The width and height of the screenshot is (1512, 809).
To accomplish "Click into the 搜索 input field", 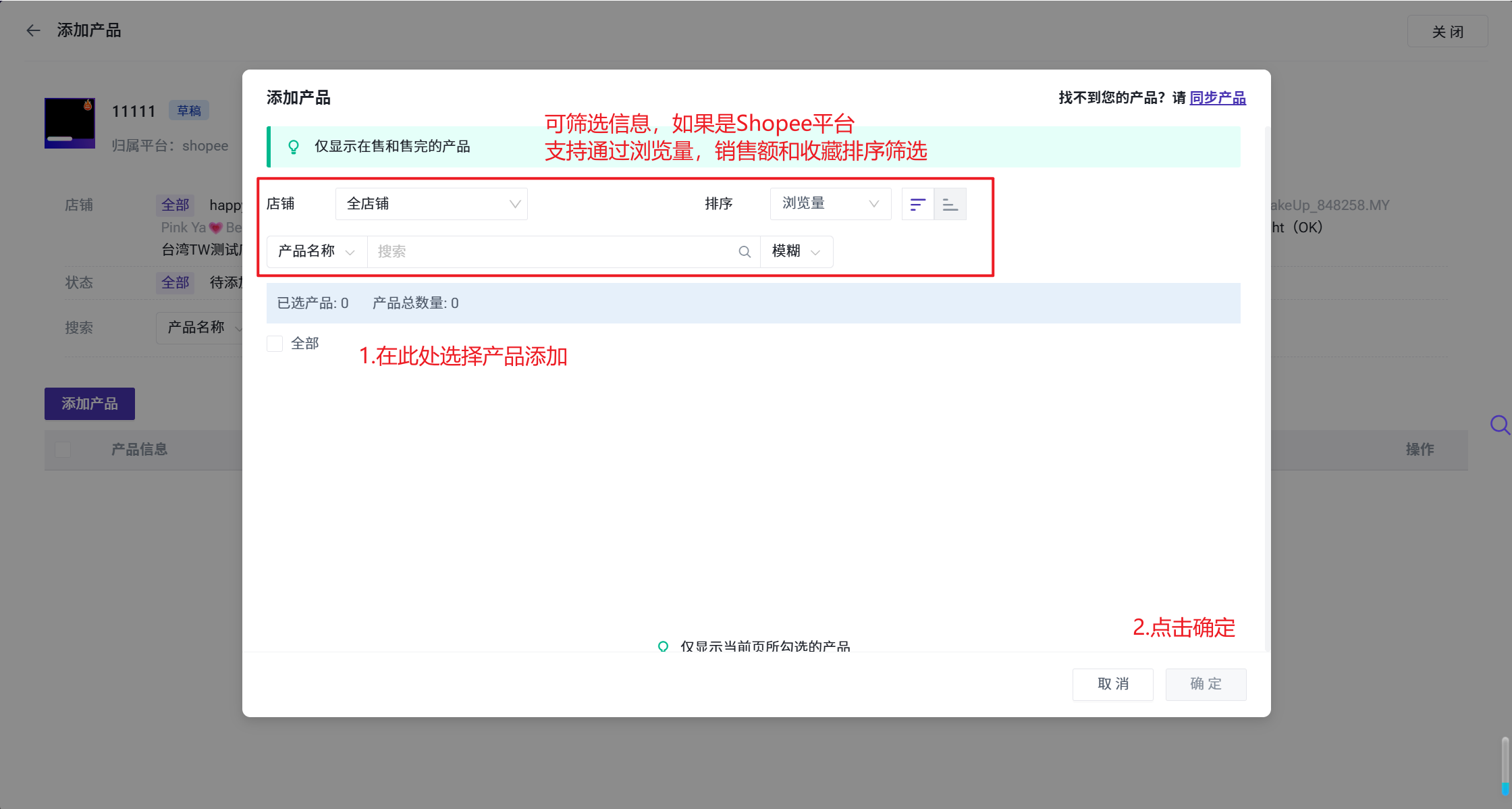I will pos(553,252).
